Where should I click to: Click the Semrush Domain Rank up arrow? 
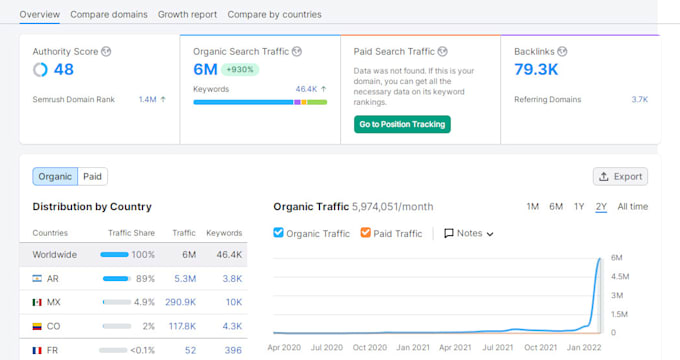coord(163,99)
